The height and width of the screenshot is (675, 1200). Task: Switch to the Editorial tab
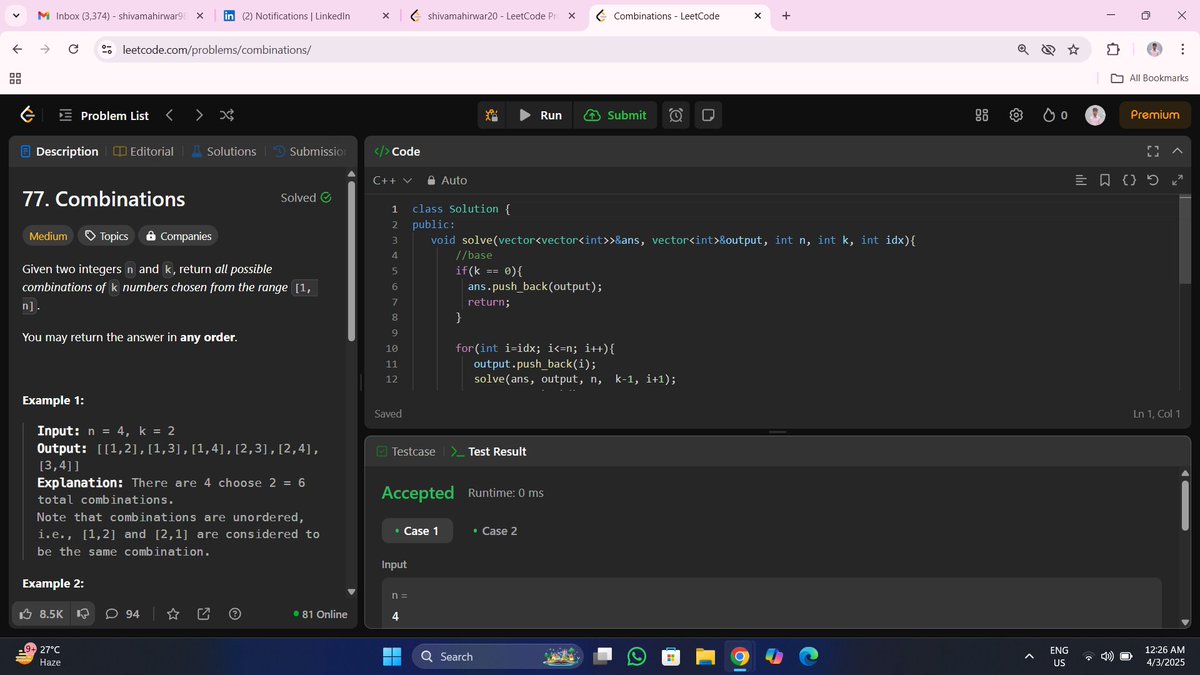tap(143, 151)
